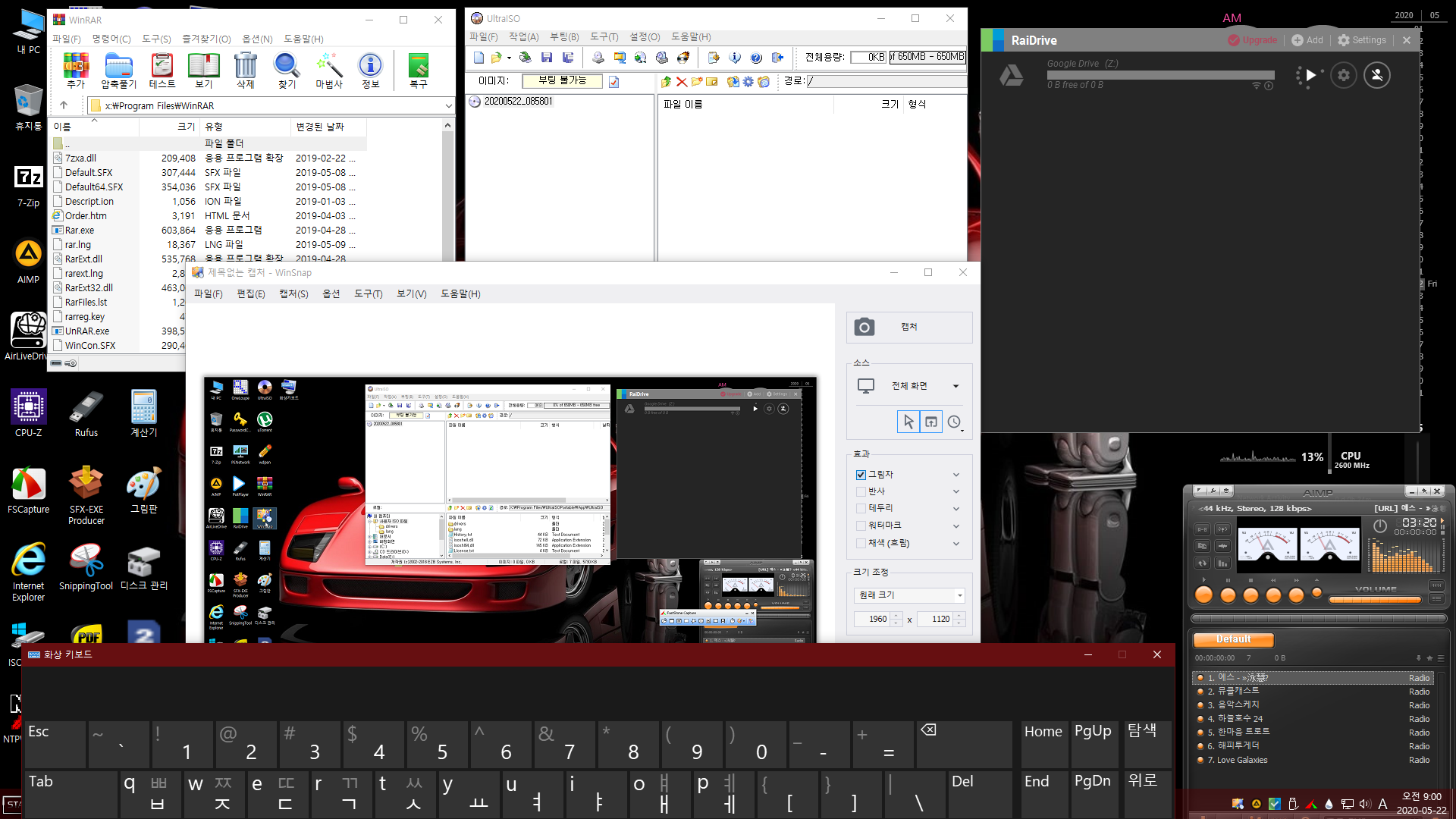Click Esc key on on-screen keyboard

click(55, 744)
